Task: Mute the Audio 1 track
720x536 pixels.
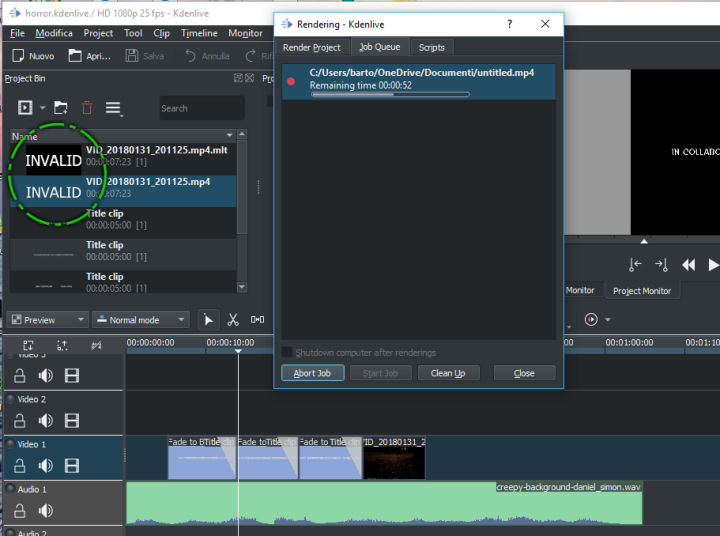Action: pos(45,511)
